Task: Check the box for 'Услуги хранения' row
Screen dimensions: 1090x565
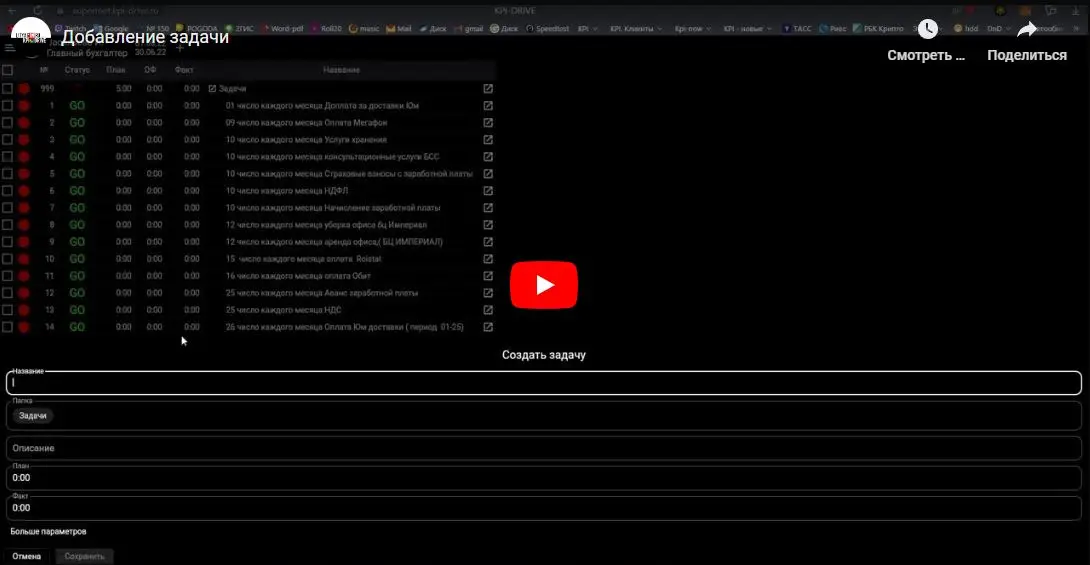Action: pyautogui.click(x=8, y=140)
